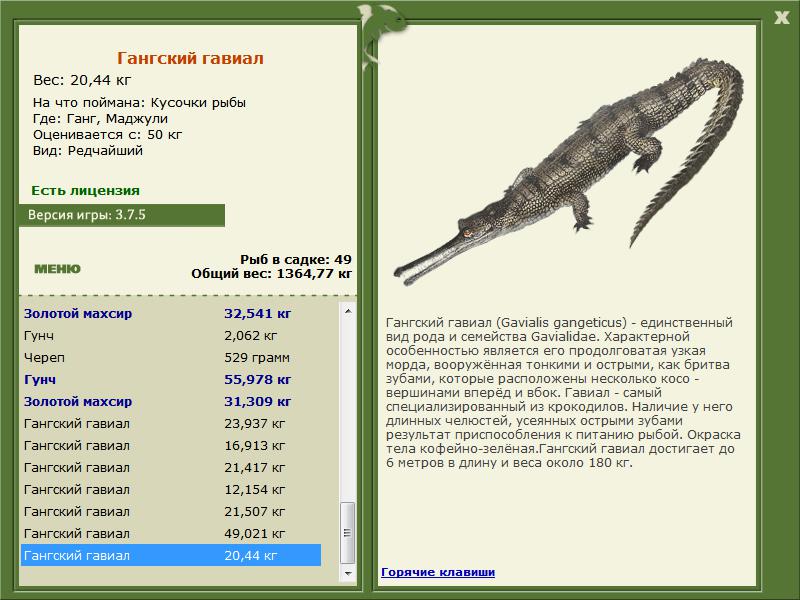Click the Гангский гавиал title heading
The height and width of the screenshot is (600, 800).
(190, 58)
